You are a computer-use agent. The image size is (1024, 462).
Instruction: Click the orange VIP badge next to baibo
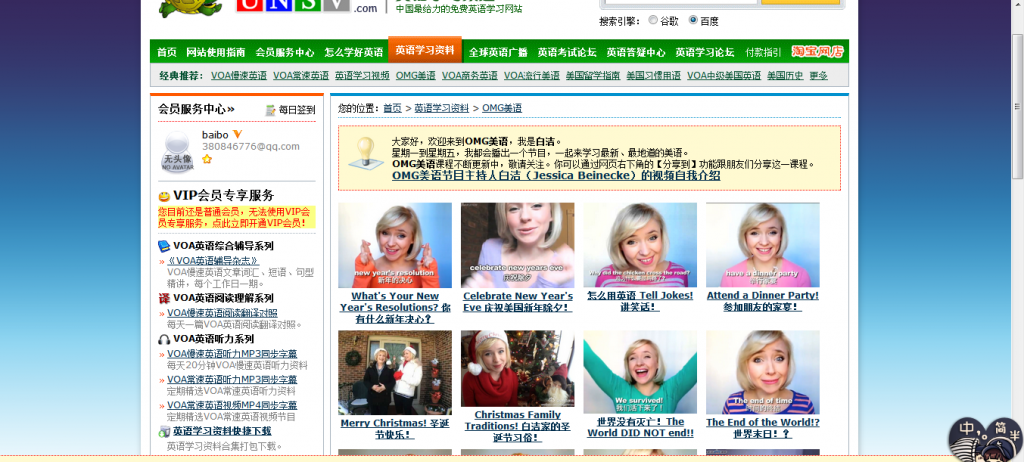coord(238,134)
